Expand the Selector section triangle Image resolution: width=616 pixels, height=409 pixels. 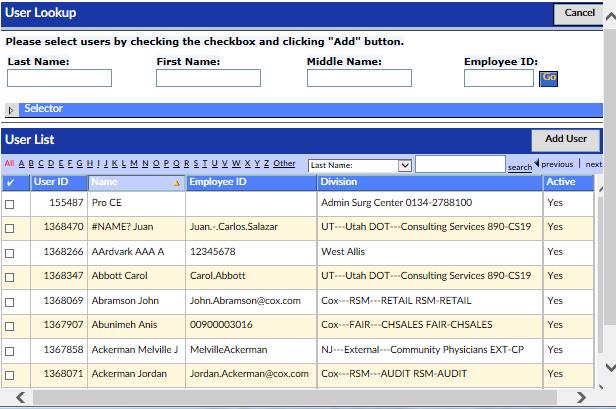click(x=11, y=109)
